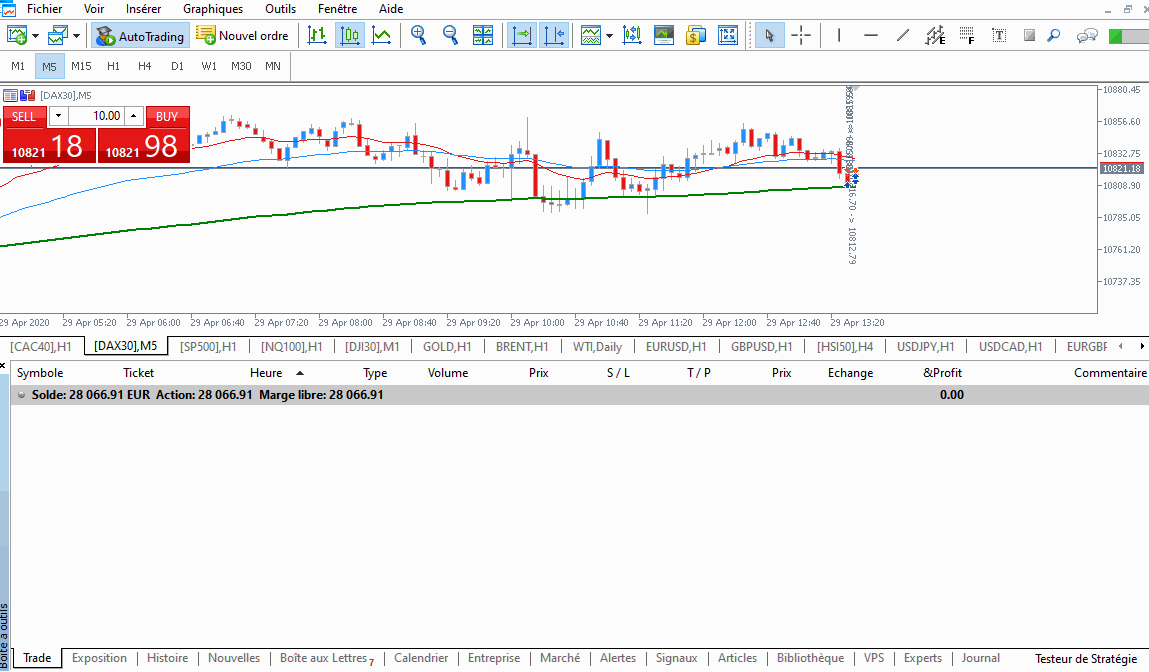Viewport: 1149px width, 672px height.
Task: Toggle the chart shift option
Action: pyautogui.click(x=554, y=35)
